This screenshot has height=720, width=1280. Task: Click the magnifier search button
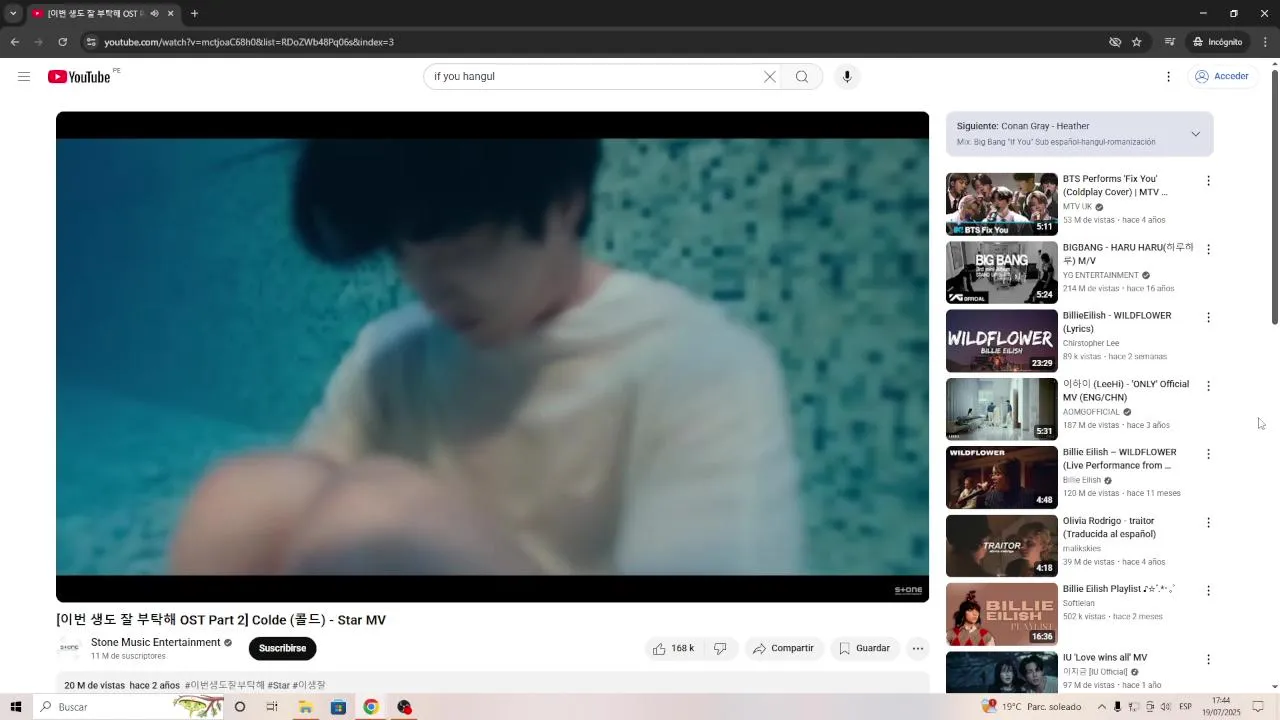tap(802, 77)
